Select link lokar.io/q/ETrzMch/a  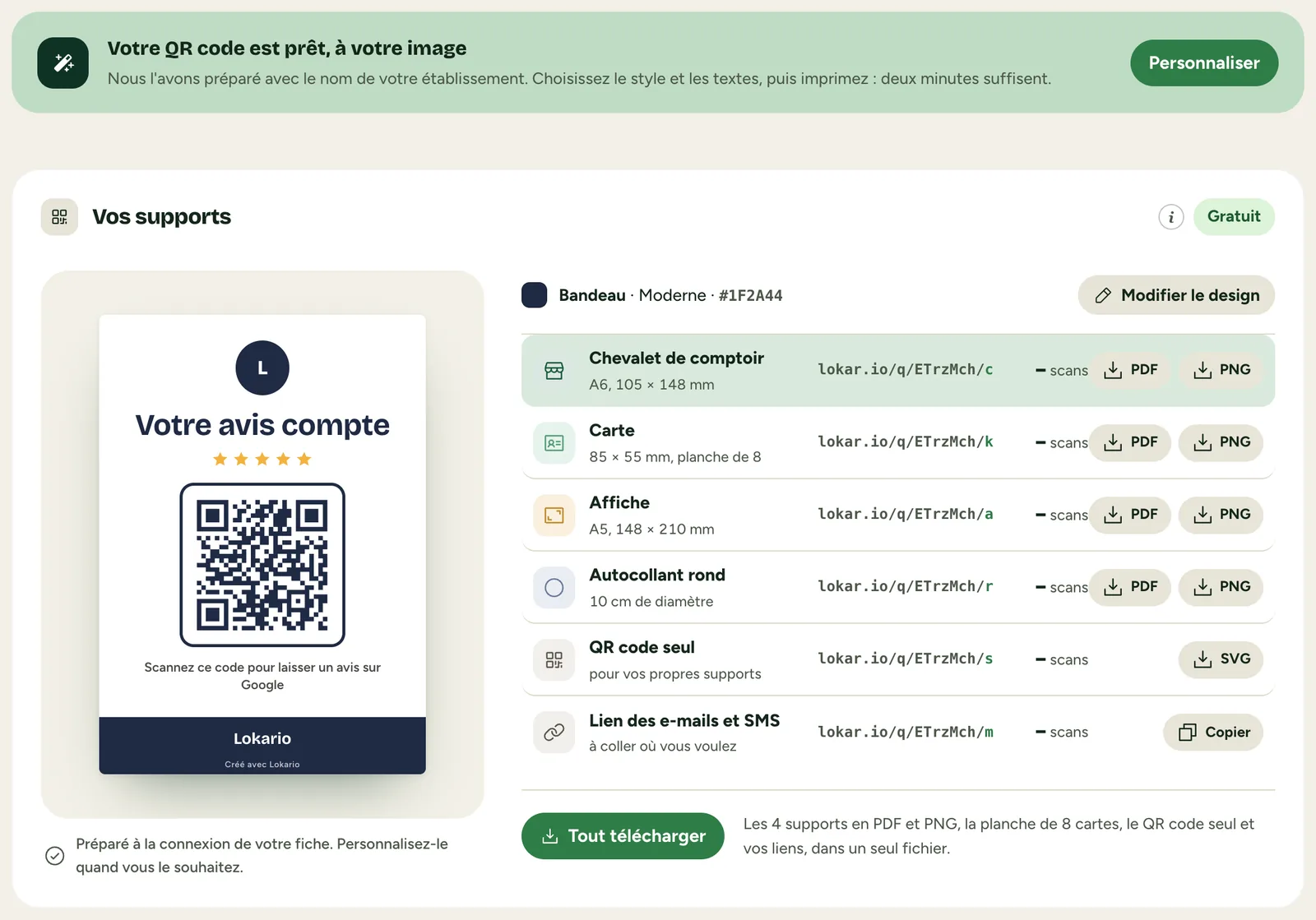[905, 514]
